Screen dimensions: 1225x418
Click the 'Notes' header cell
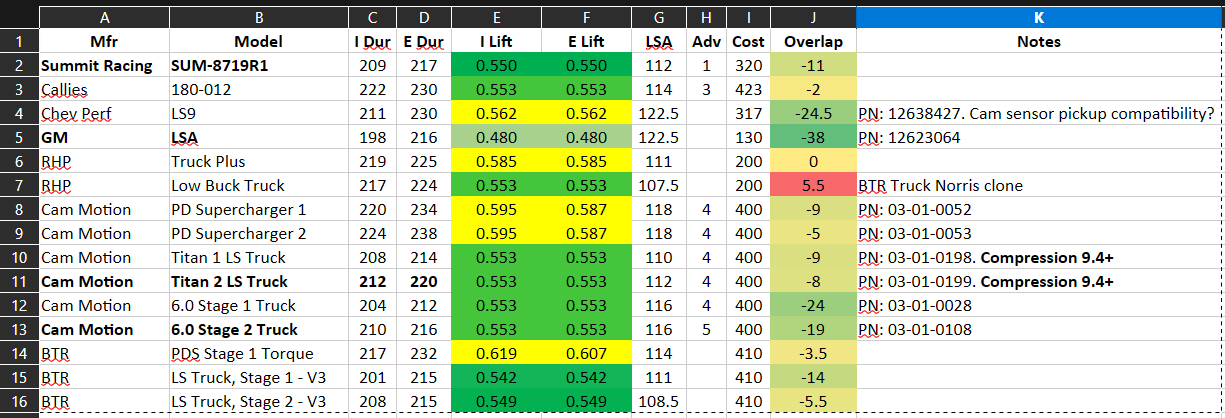coord(1039,42)
